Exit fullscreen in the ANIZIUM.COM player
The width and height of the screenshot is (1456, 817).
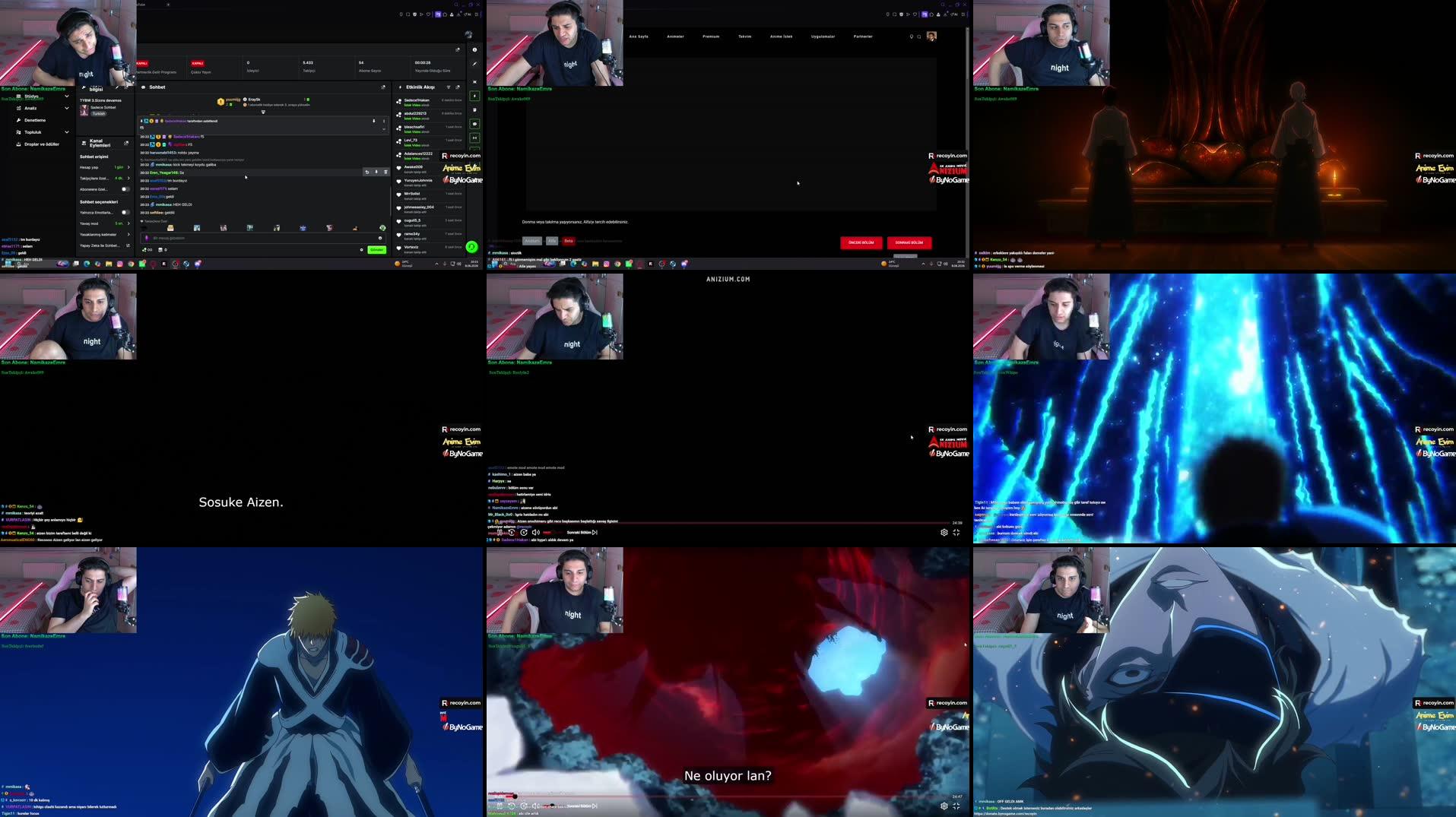[956, 532]
